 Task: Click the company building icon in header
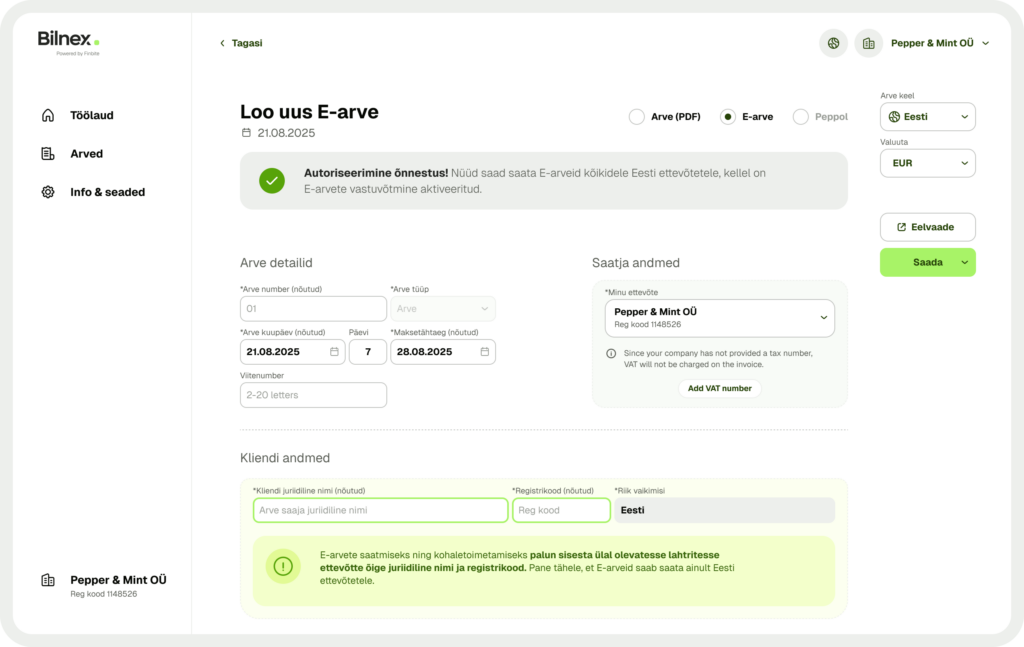coord(868,43)
